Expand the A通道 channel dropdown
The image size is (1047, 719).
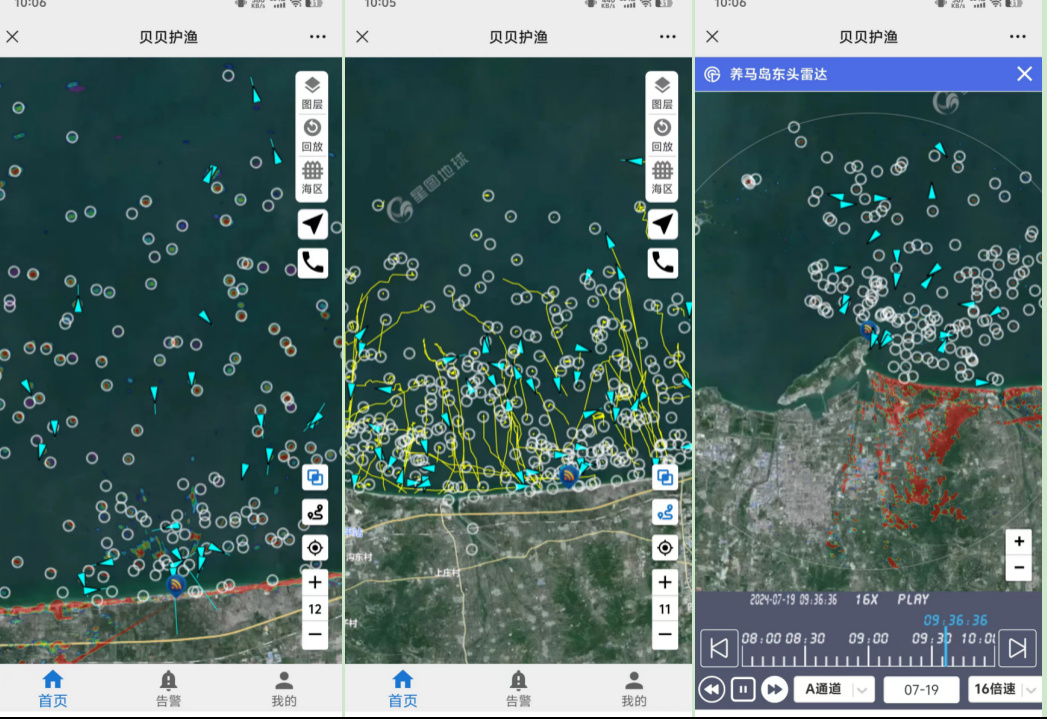pos(833,689)
